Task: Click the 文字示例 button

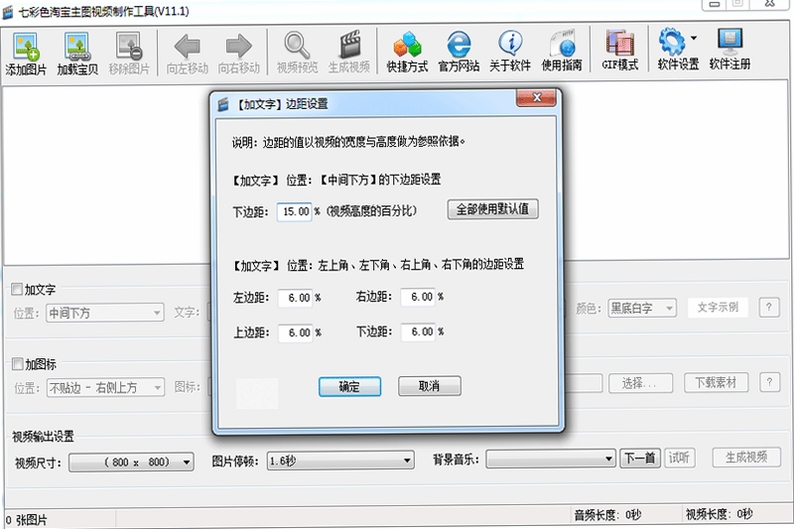Action: click(x=718, y=307)
